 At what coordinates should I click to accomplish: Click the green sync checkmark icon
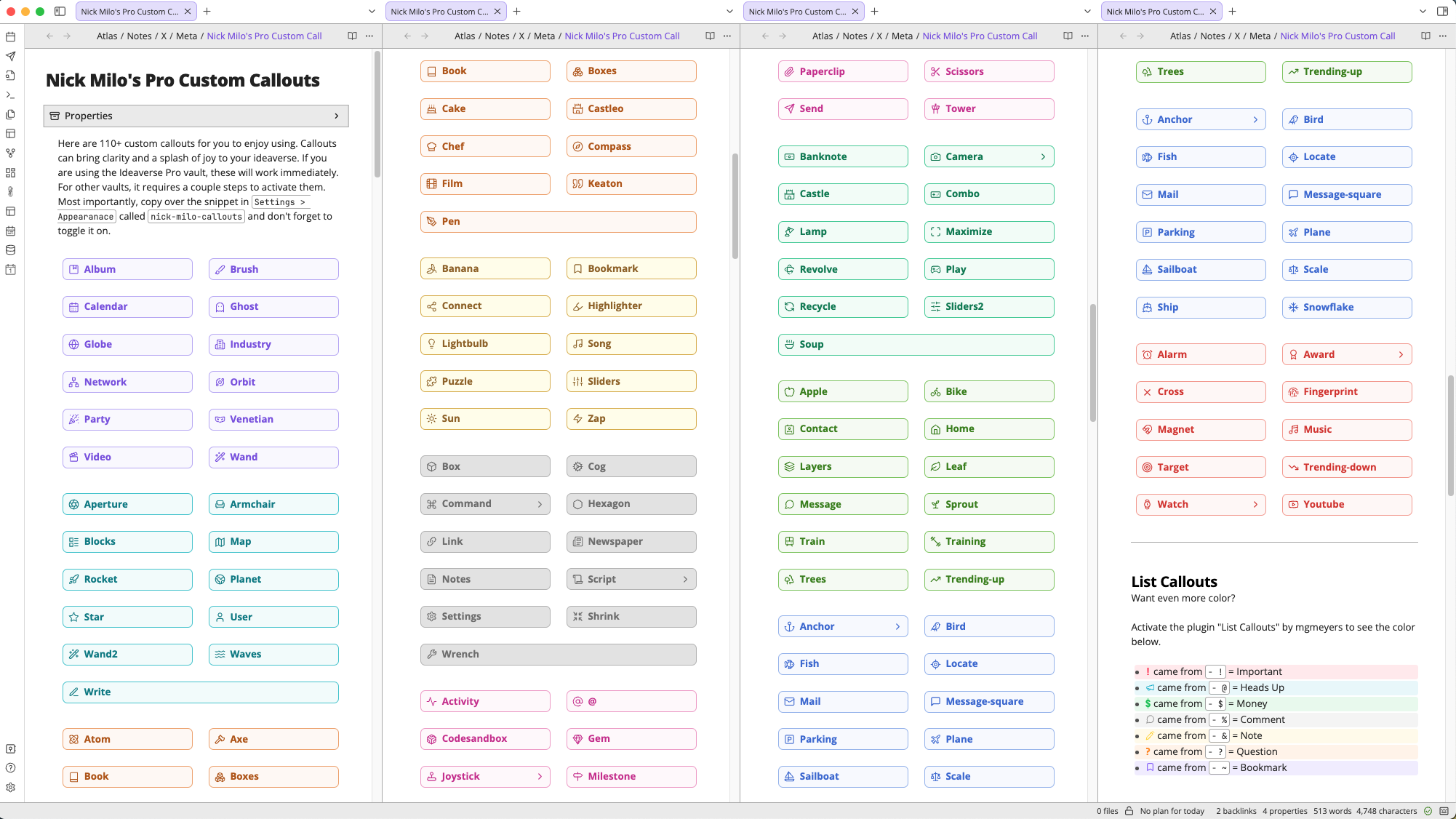[x=1428, y=811]
